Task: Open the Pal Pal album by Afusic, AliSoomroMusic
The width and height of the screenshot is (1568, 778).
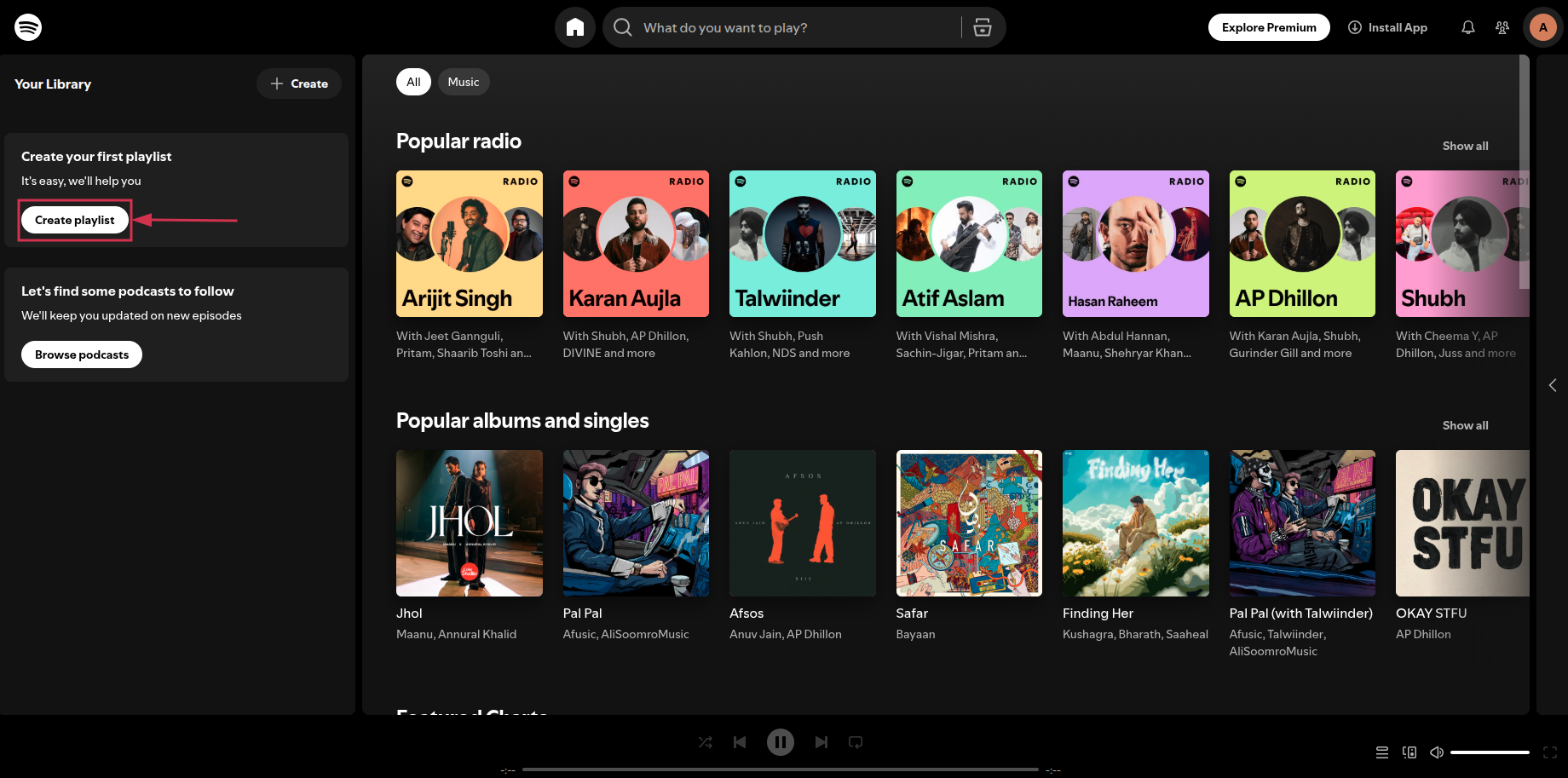Action: tap(636, 523)
